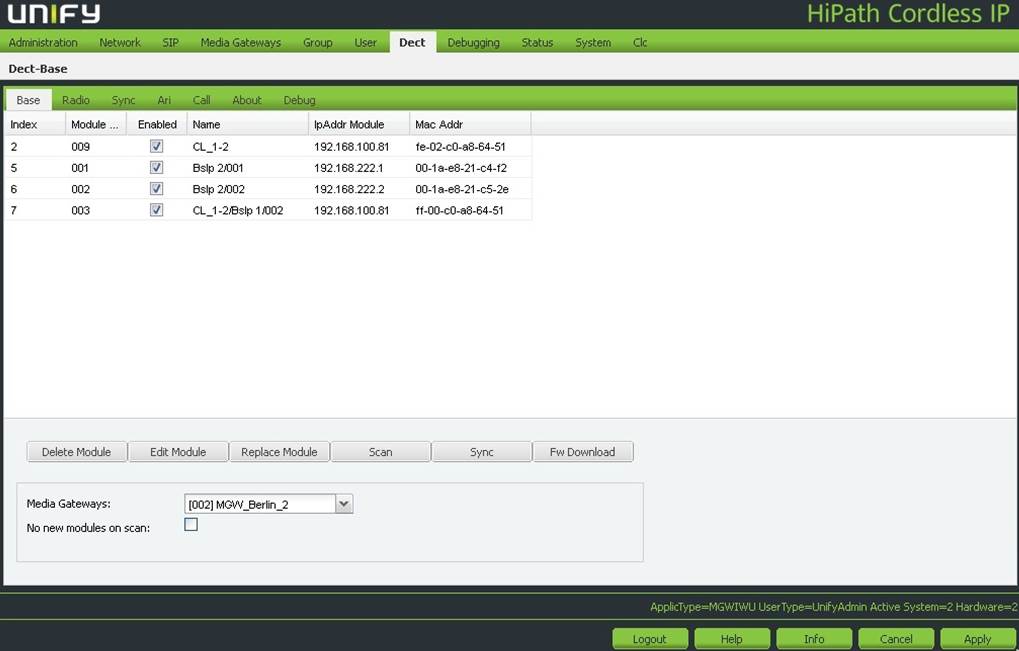The height and width of the screenshot is (651, 1019).
Task: Click IP address 192.168.222.2
Action: [349, 189]
